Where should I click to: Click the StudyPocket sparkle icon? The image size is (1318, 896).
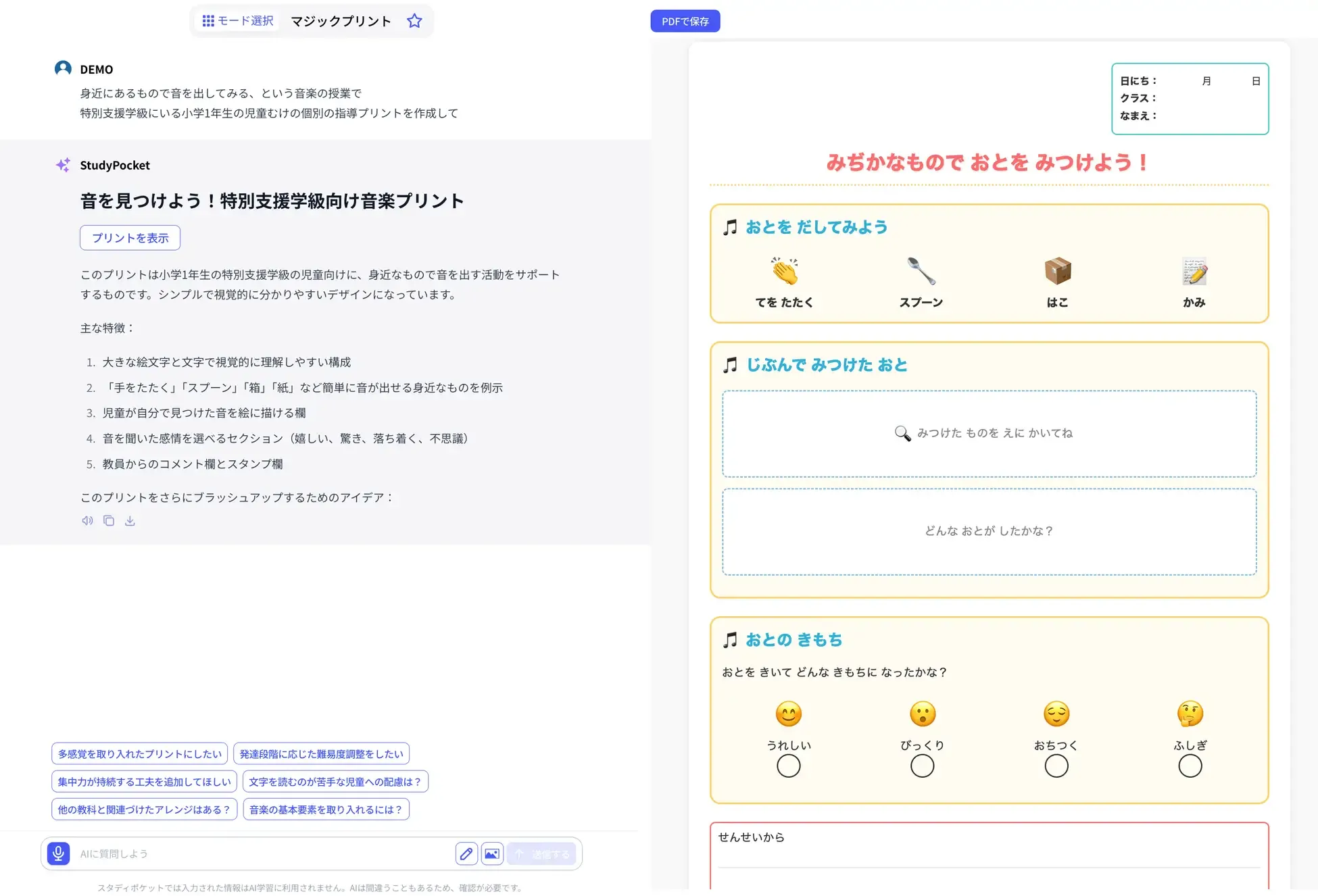(x=63, y=164)
